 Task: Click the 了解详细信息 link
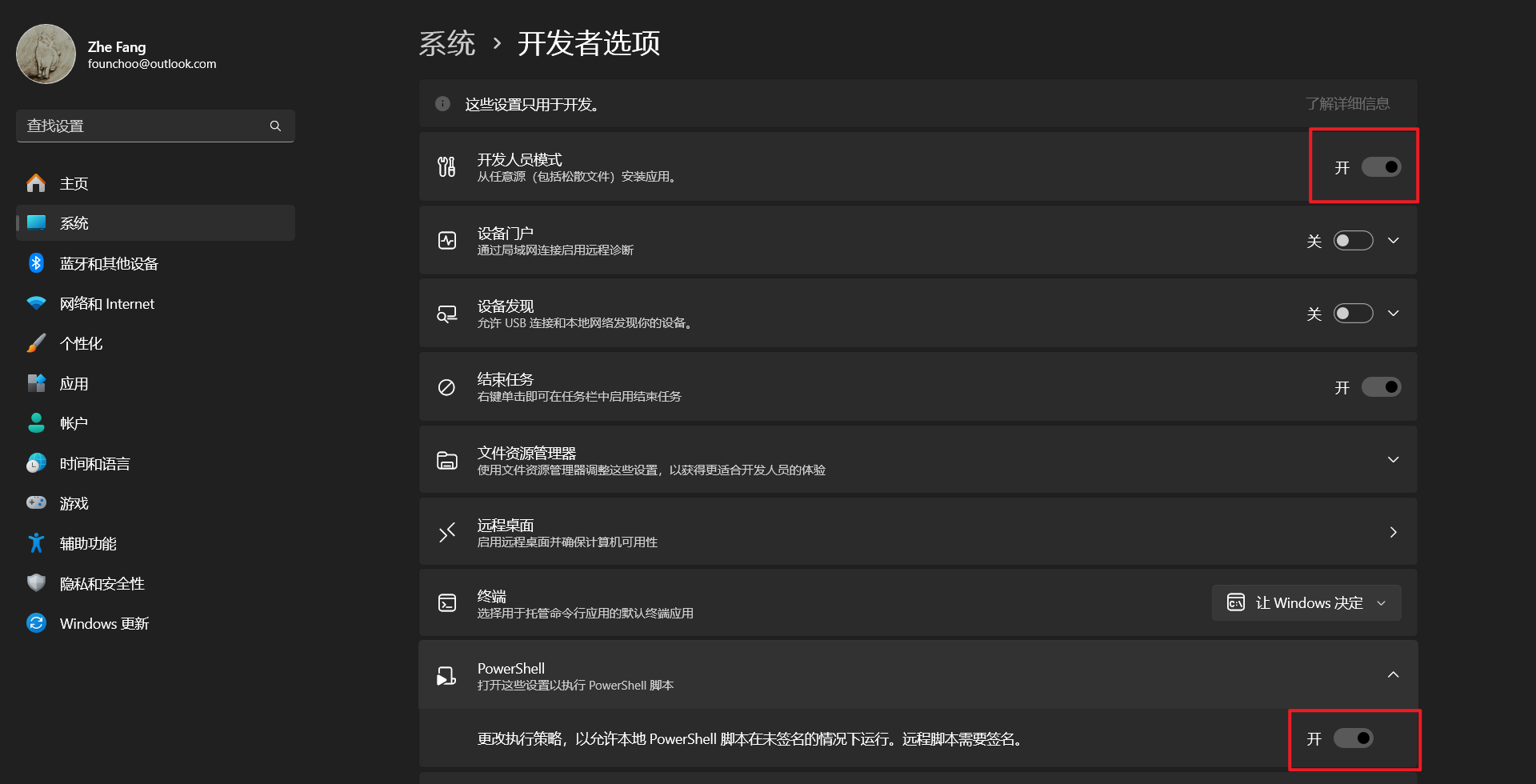tap(1347, 104)
